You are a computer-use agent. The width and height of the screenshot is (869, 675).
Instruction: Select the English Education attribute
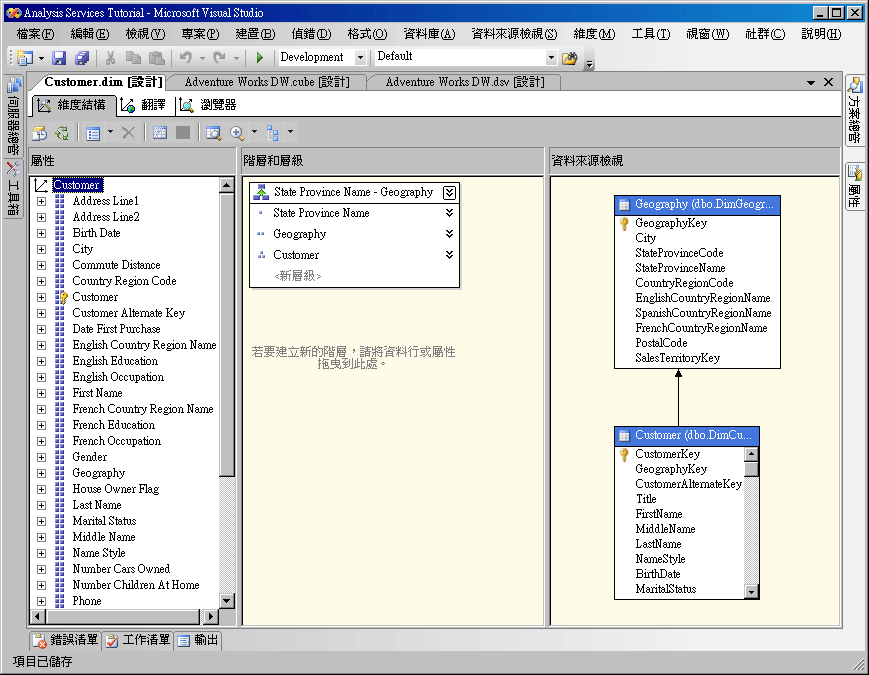[115, 361]
